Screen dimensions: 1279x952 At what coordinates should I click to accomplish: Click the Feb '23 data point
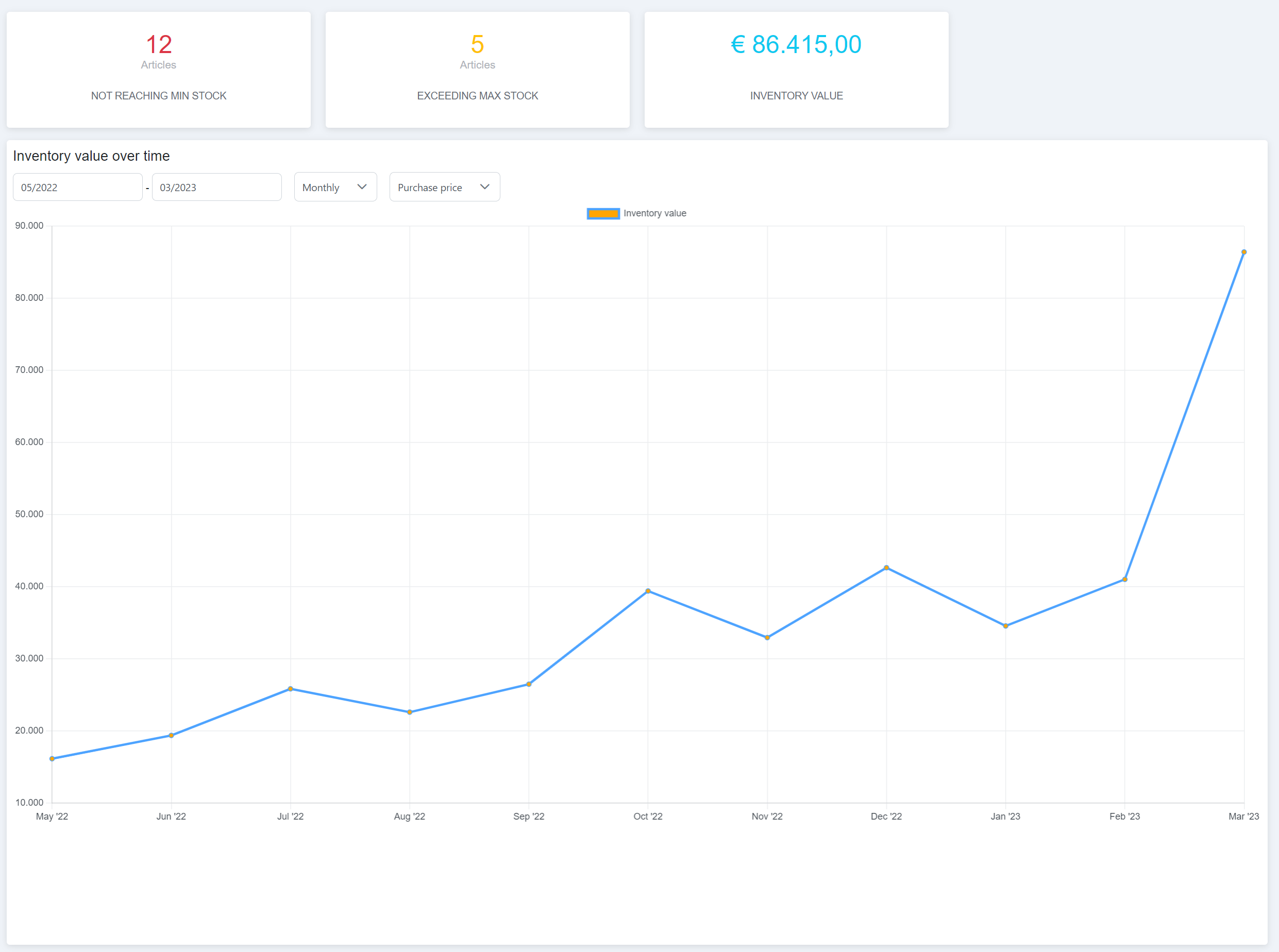click(1124, 580)
